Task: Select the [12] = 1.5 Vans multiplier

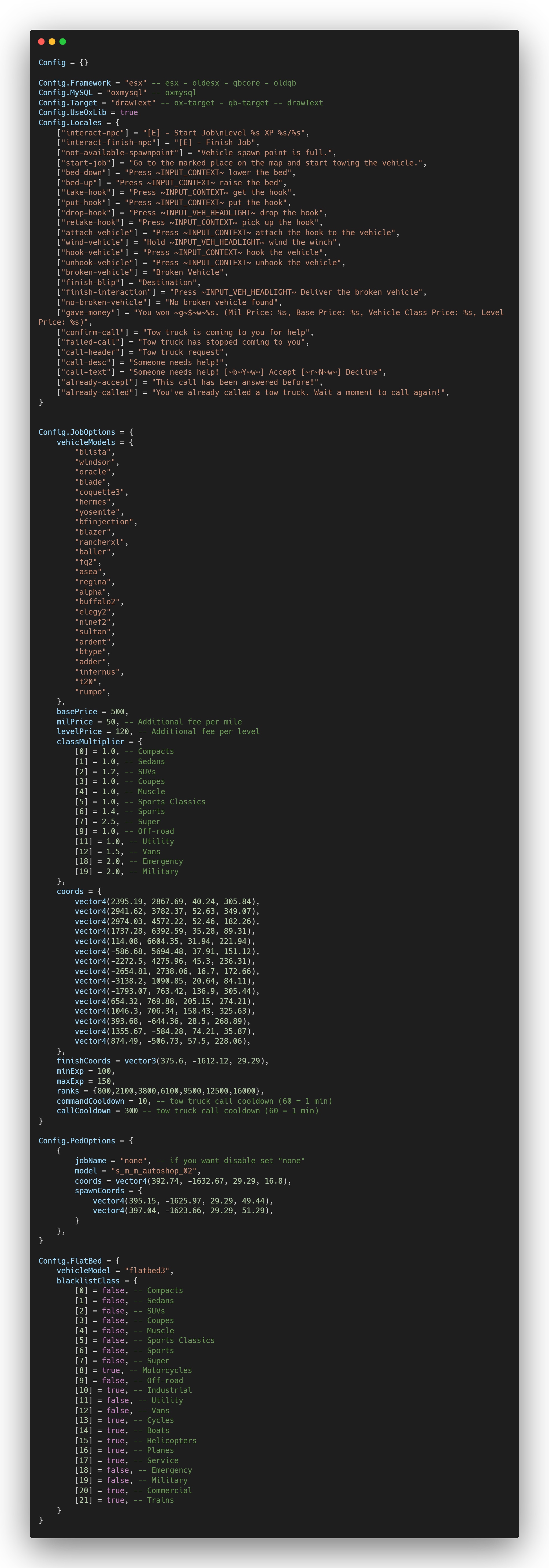Action: click(117, 851)
